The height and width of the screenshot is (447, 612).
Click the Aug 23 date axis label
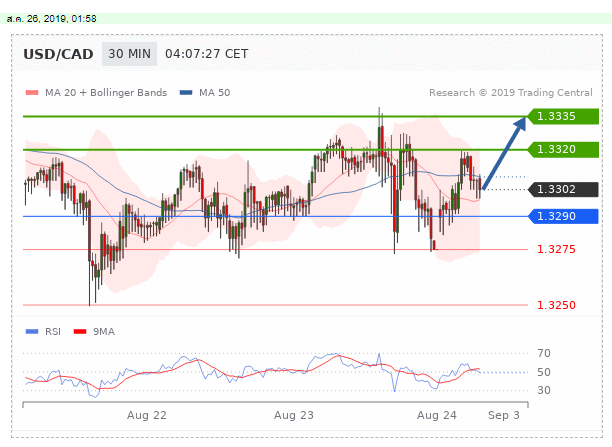pyautogui.click(x=294, y=415)
